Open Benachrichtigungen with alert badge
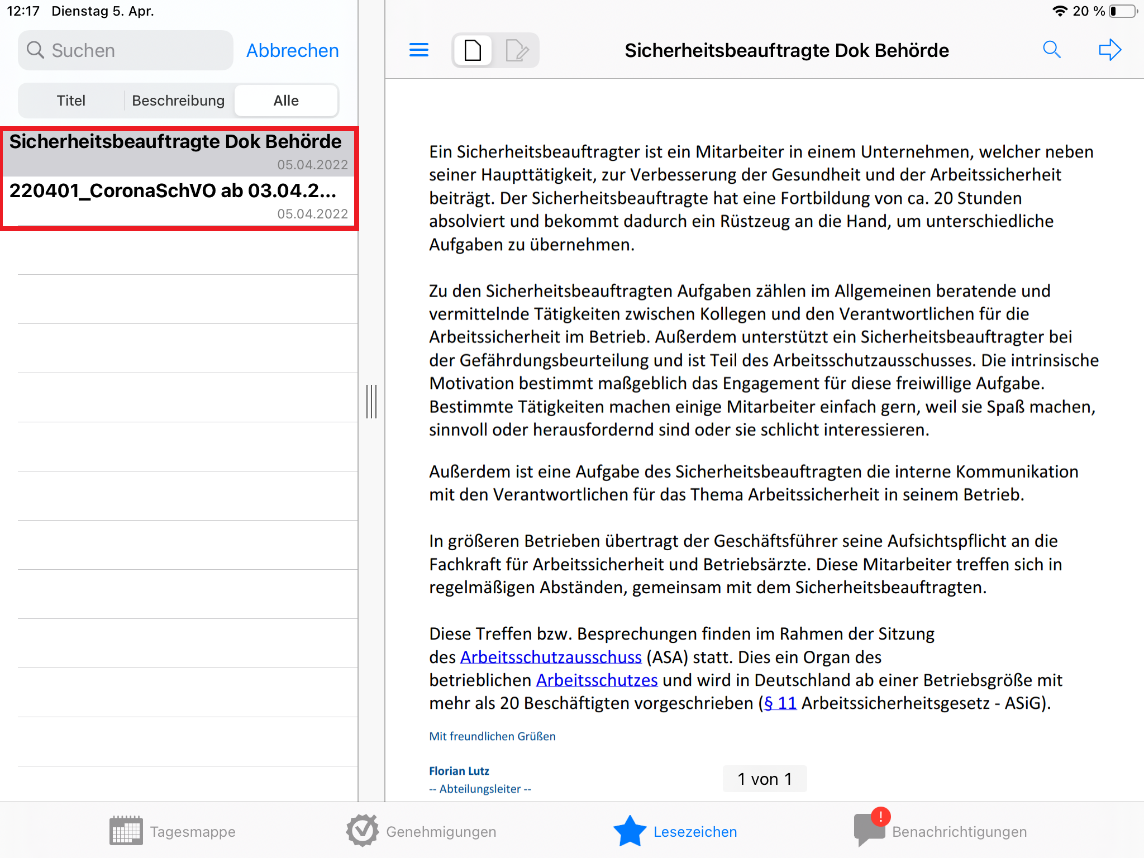The width and height of the screenshot is (1144, 858). click(940, 831)
